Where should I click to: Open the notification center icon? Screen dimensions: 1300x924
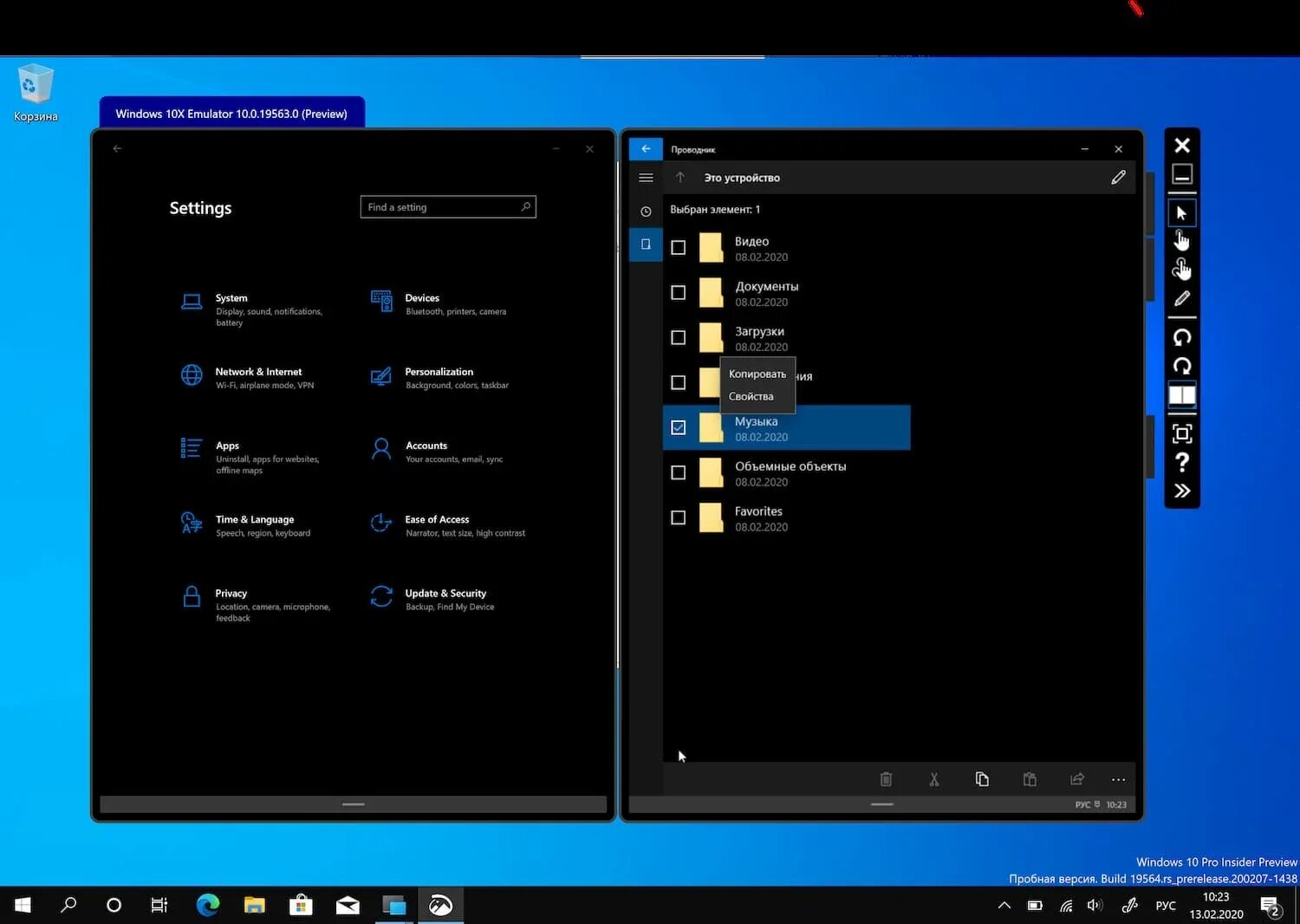[x=1271, y=907]
